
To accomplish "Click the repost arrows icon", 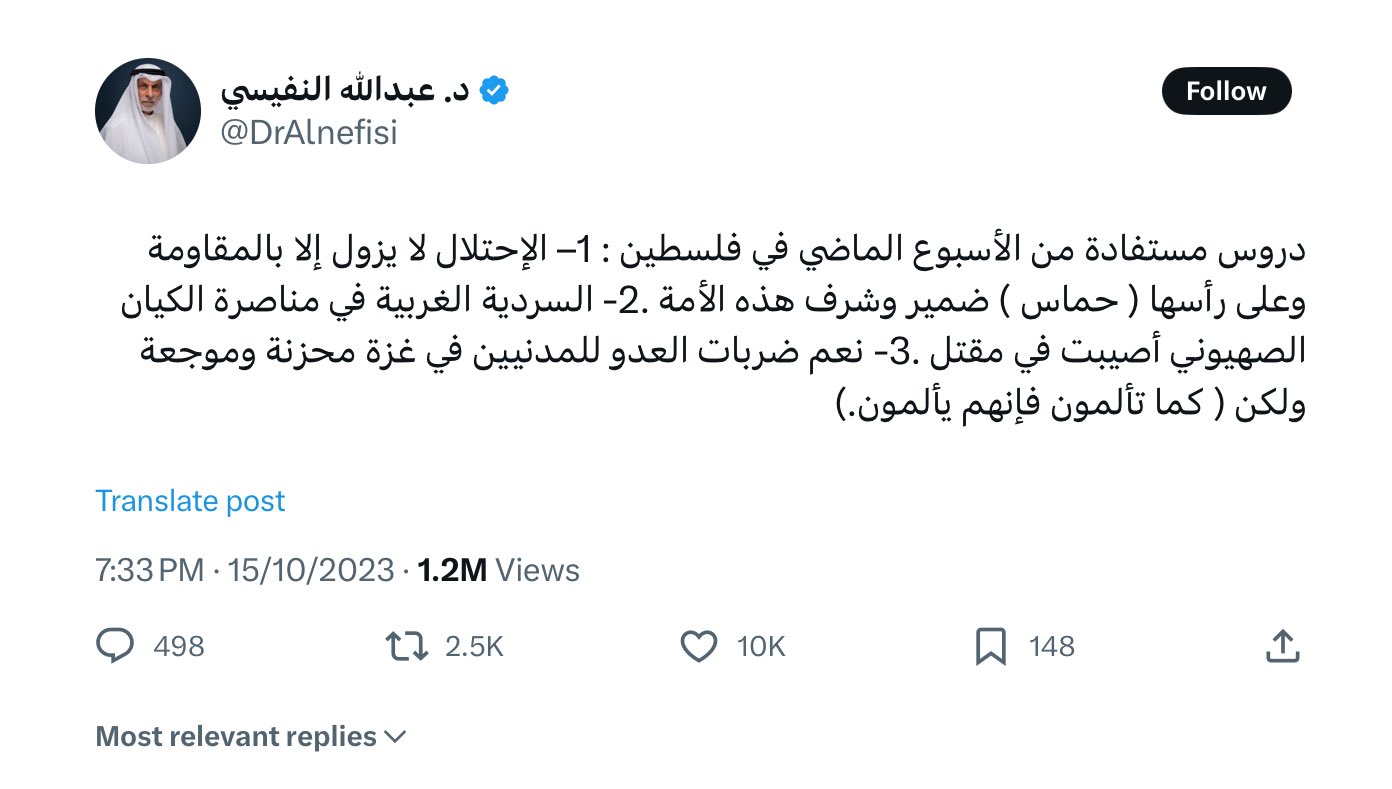I will 406,647.
